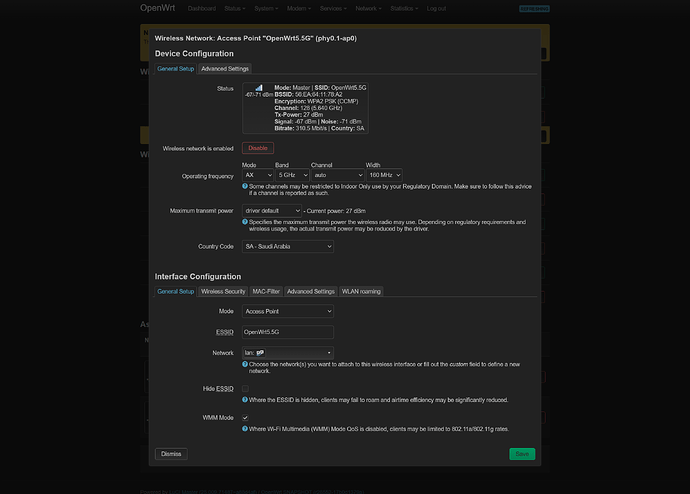Open the Access Point mode dropdown

tap(288, 311)
